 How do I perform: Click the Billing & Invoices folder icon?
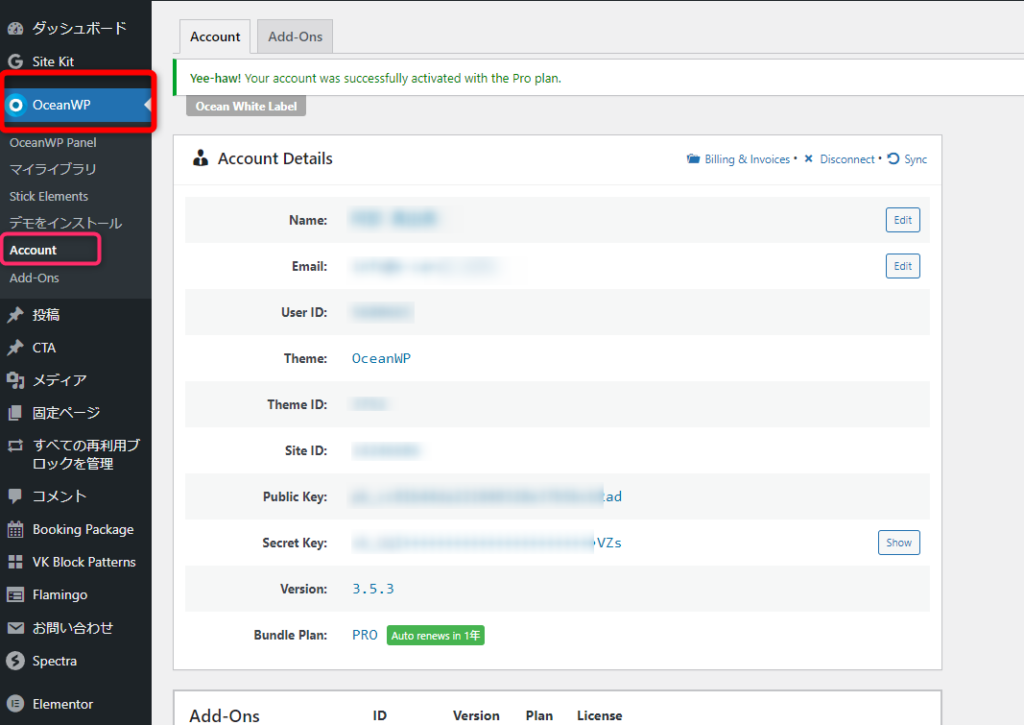coord(693,159)
